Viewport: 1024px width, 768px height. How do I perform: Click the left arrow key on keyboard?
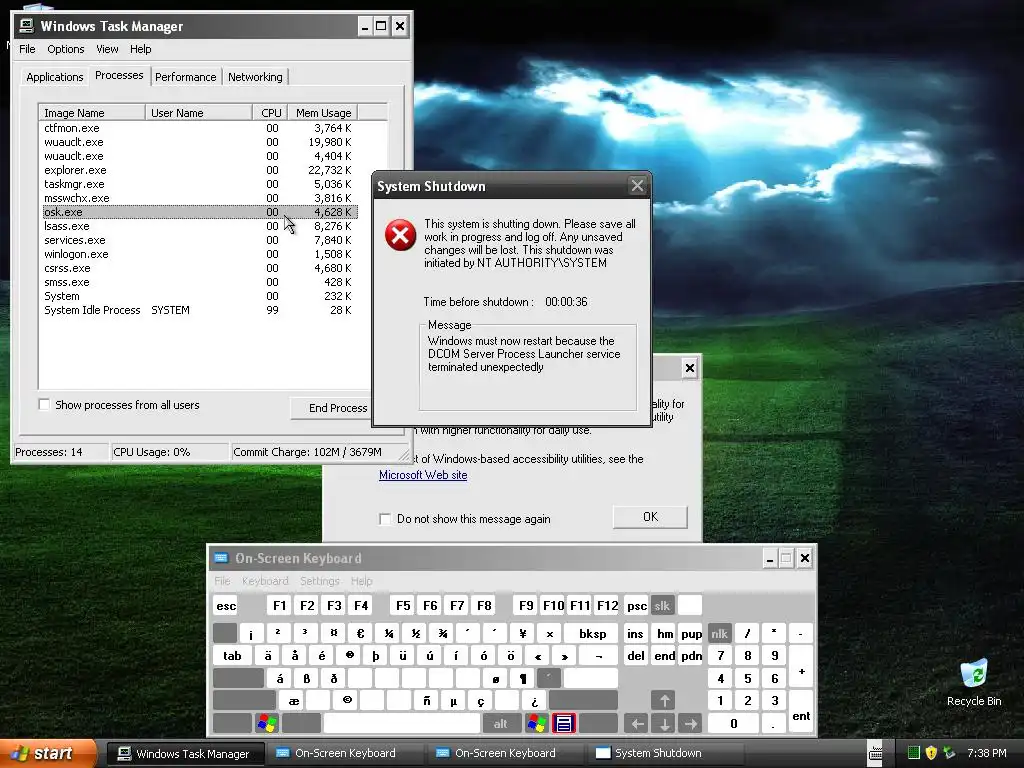coord(637,723)
